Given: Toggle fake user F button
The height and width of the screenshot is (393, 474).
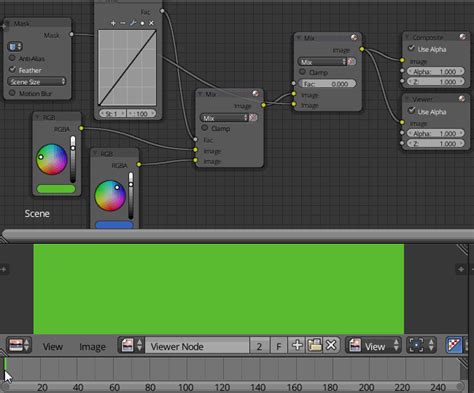Looking at the screenshot, I should pyautogui.click(x=279, y=345).
